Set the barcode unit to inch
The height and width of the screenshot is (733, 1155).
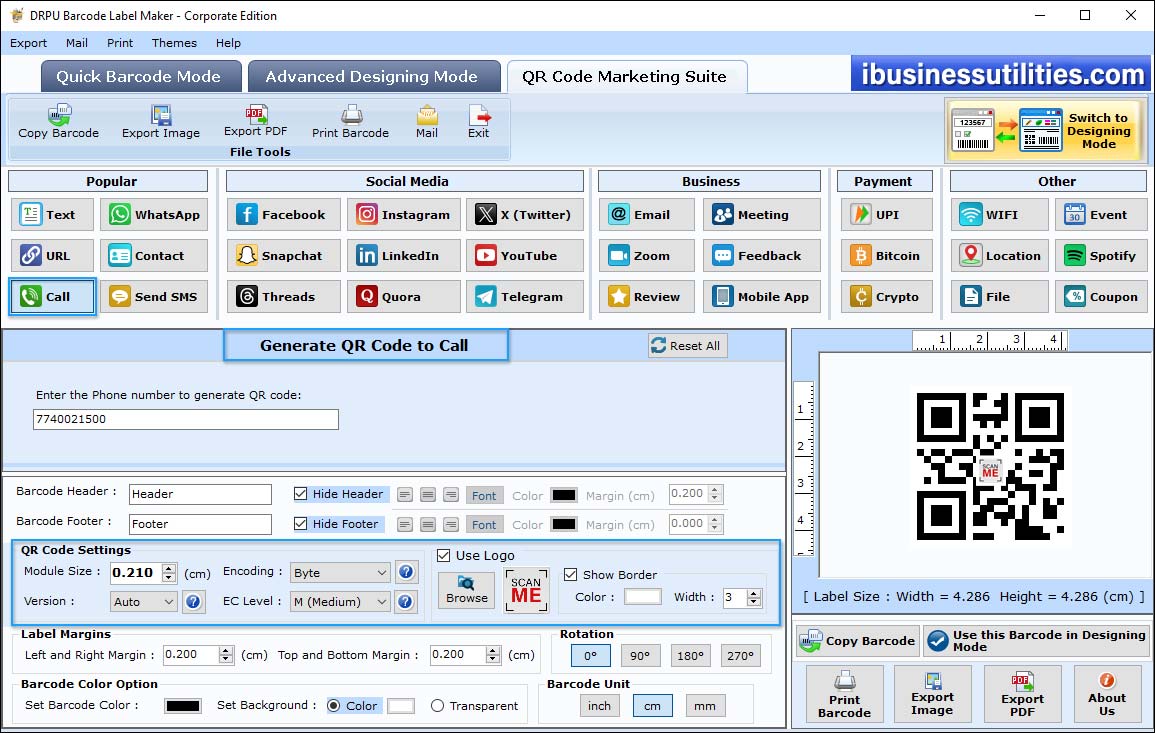[599, 706]
